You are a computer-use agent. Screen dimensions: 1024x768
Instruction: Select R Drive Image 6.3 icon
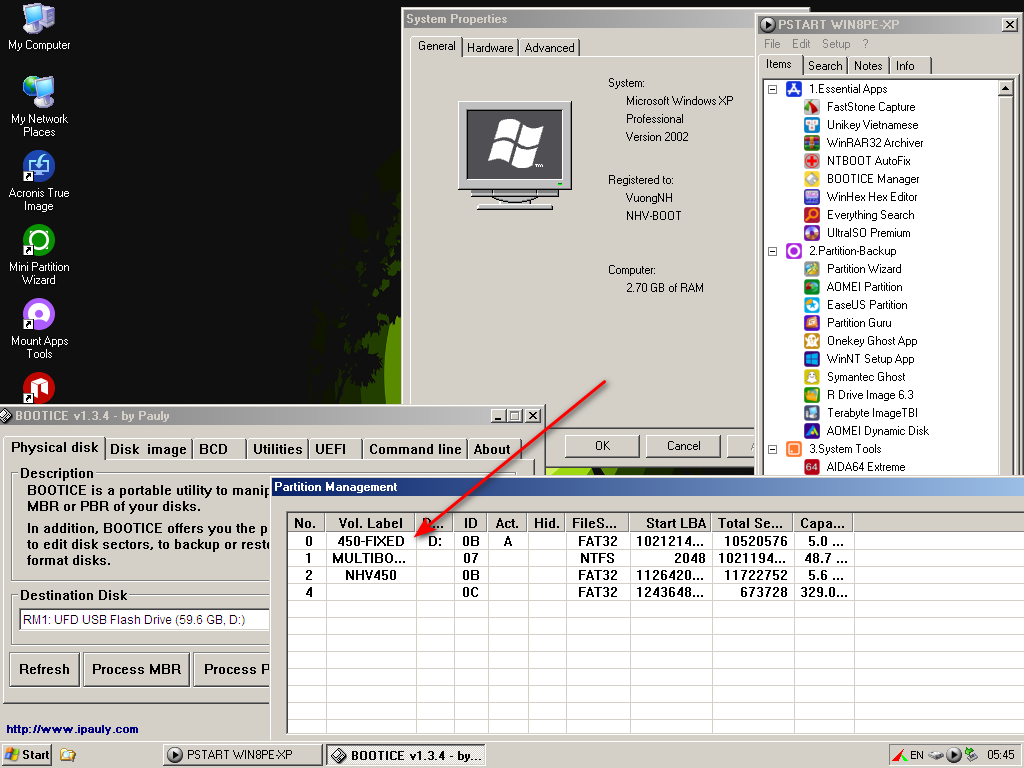point(811,394)
